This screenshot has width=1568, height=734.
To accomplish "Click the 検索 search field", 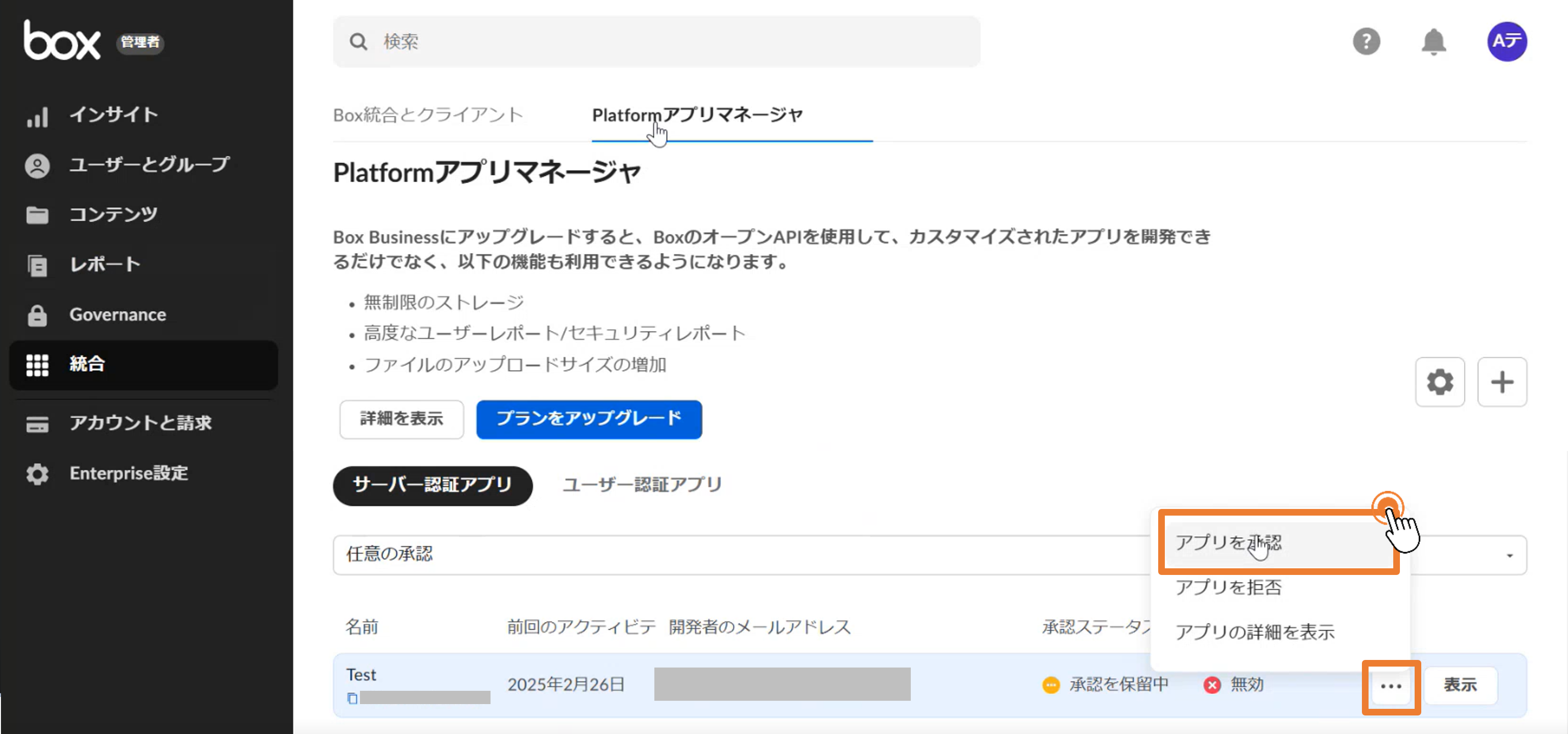I will pos(656,41).
